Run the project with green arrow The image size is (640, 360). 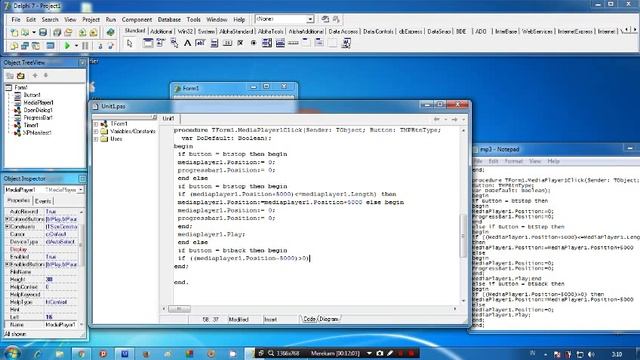pos(67,46)
